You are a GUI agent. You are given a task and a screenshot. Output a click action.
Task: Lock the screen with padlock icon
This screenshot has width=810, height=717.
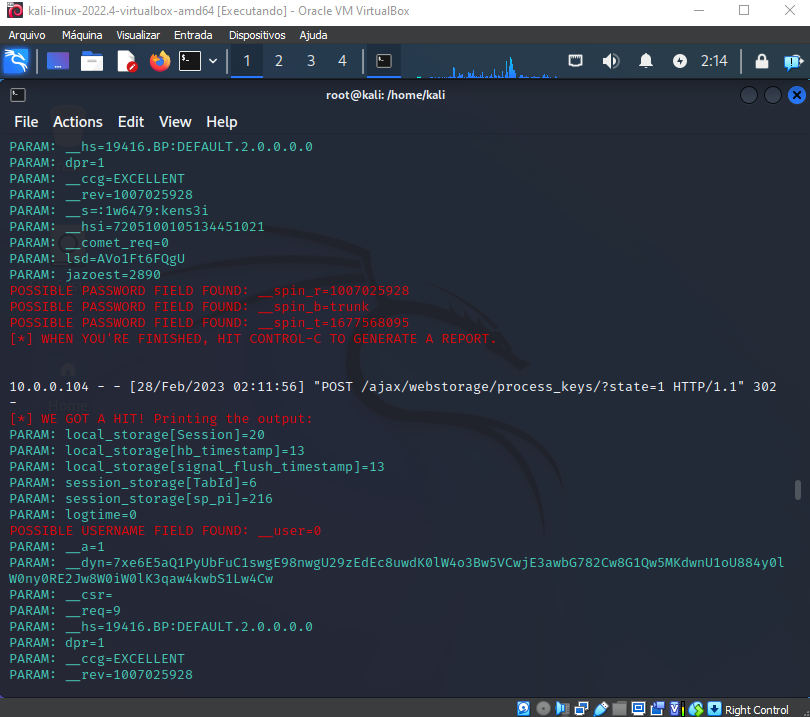click(x=761, y=61)
